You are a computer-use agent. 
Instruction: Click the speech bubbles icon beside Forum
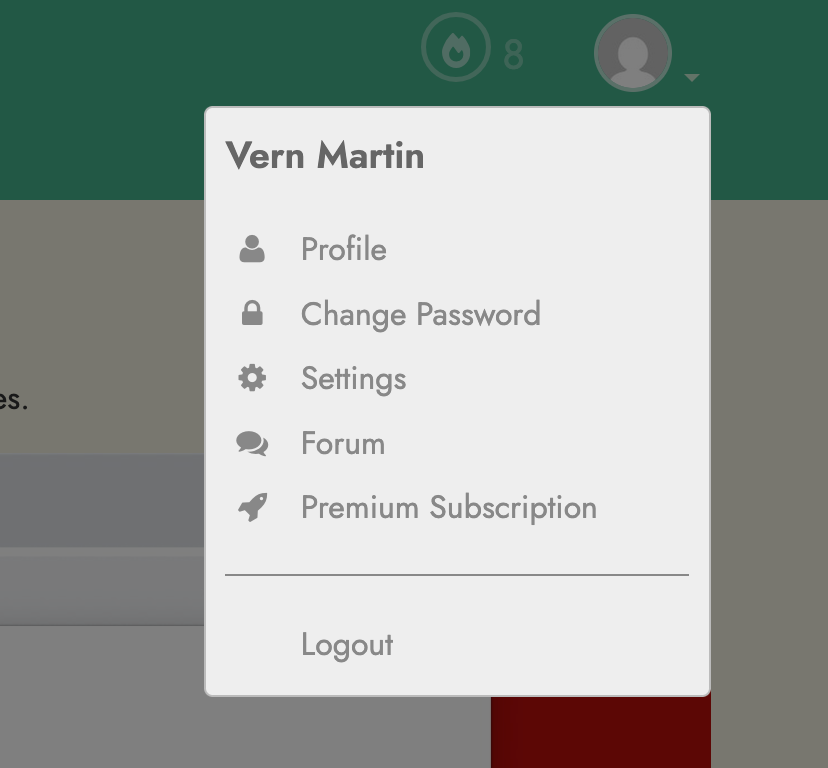[252, 443]
